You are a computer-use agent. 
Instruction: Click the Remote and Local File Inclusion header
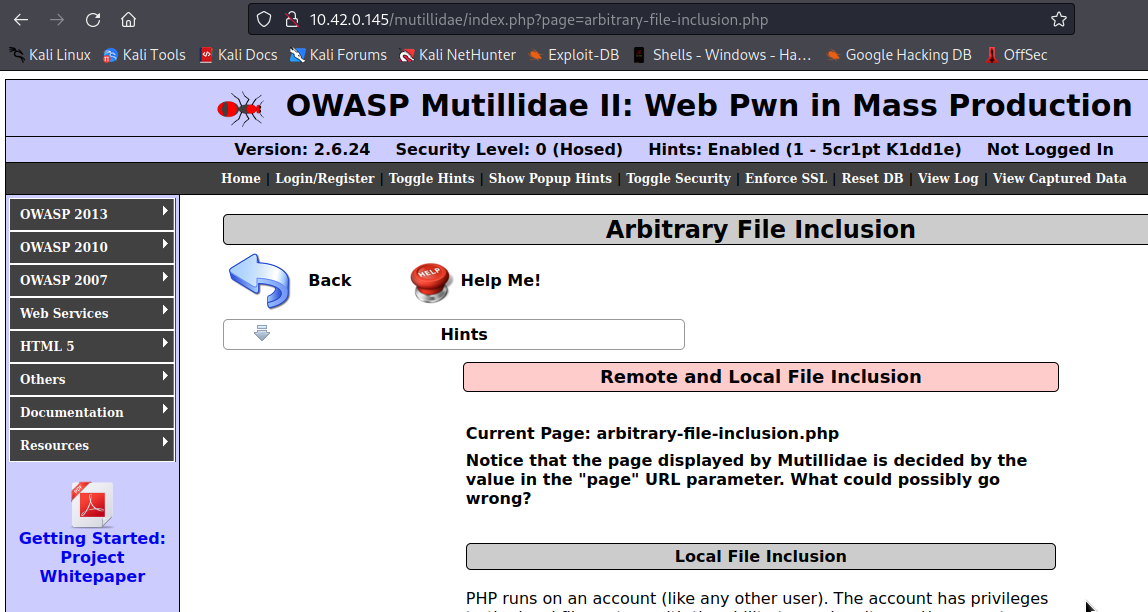(761, 377)
